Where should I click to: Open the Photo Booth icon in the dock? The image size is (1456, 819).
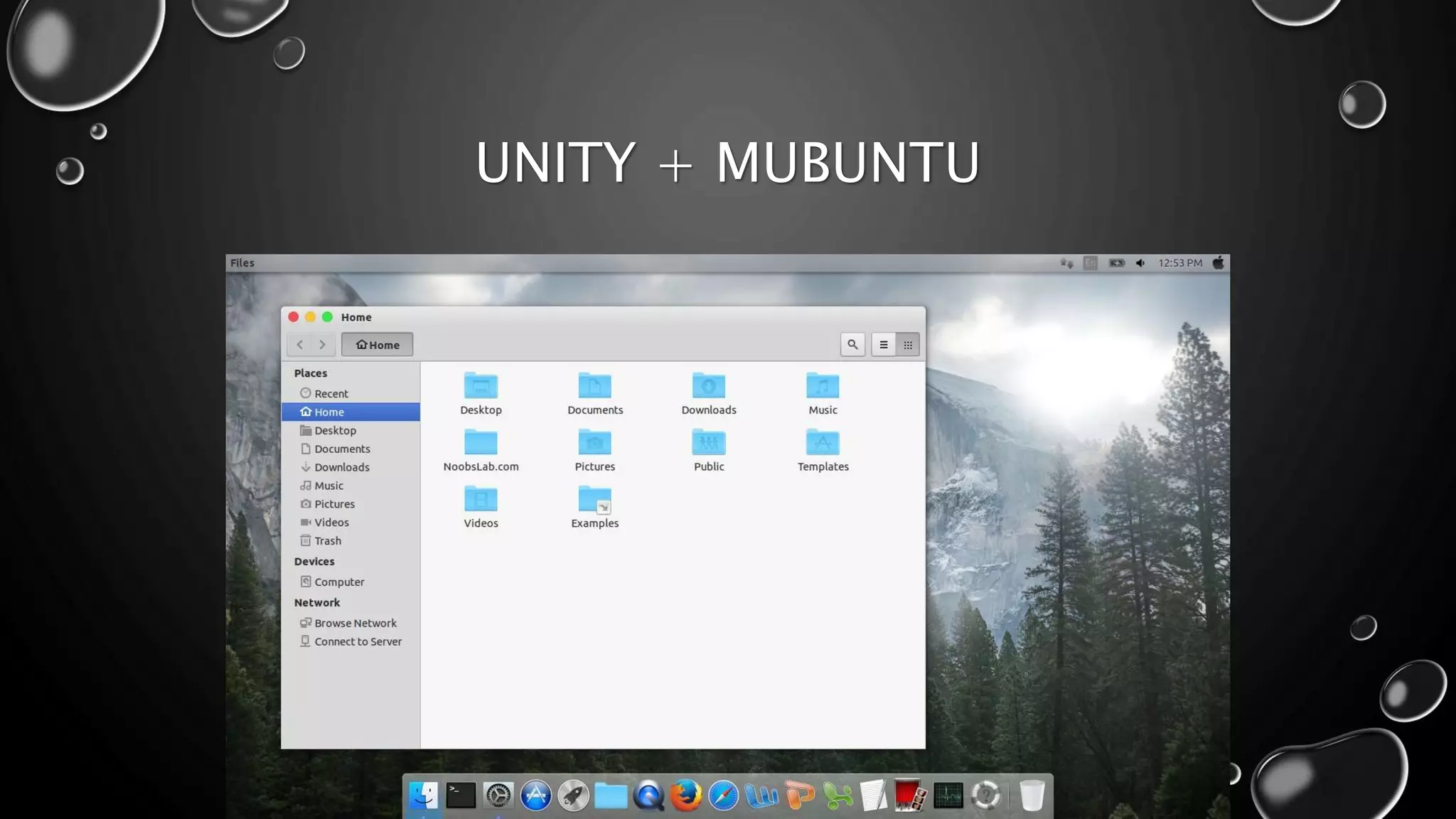(x=911, y=795)
